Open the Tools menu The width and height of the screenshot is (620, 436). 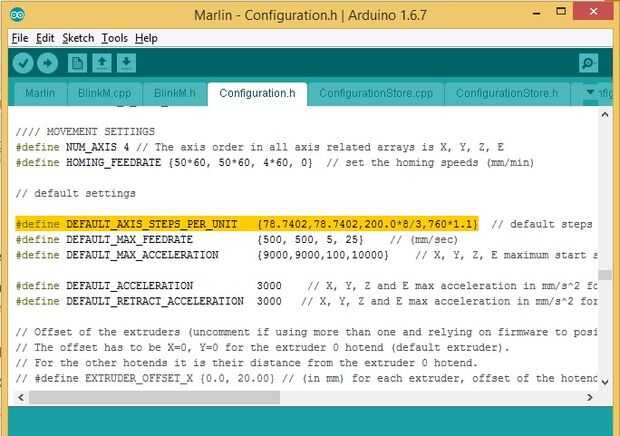[115, 38]
